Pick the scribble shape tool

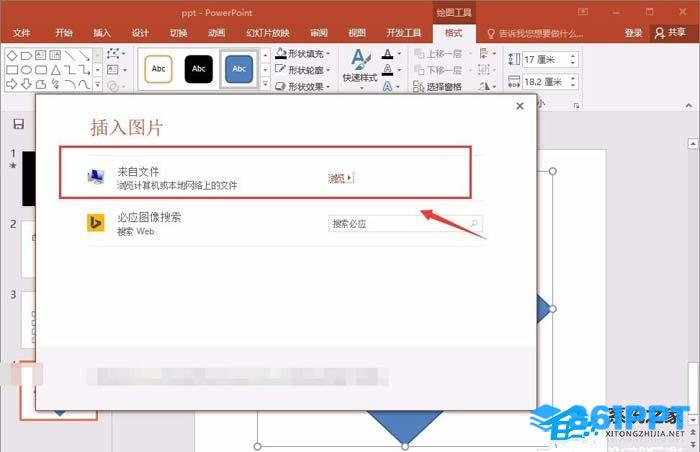(55, 84)
